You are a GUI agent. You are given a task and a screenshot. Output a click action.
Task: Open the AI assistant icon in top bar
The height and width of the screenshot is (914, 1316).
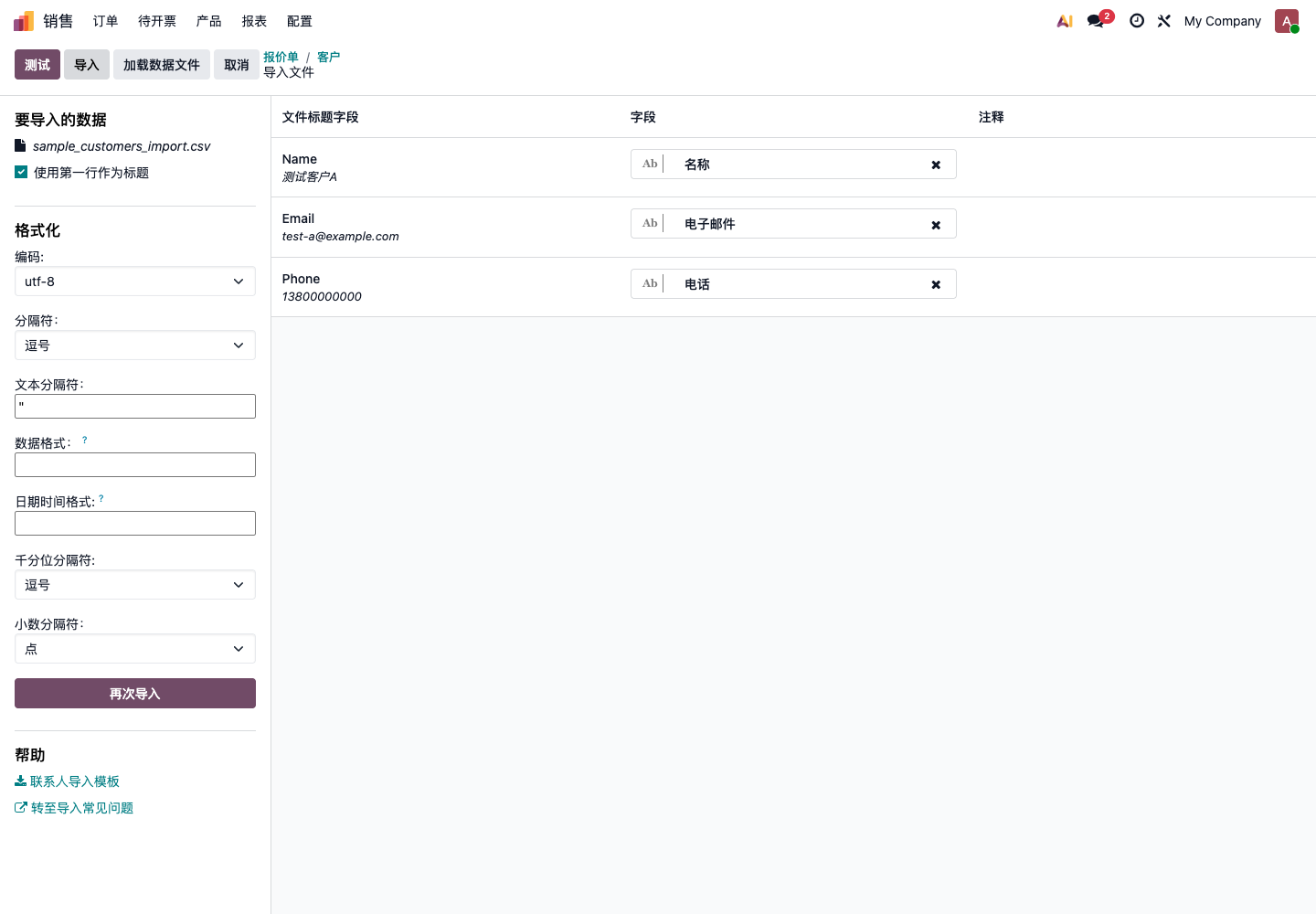point(1065,21)
